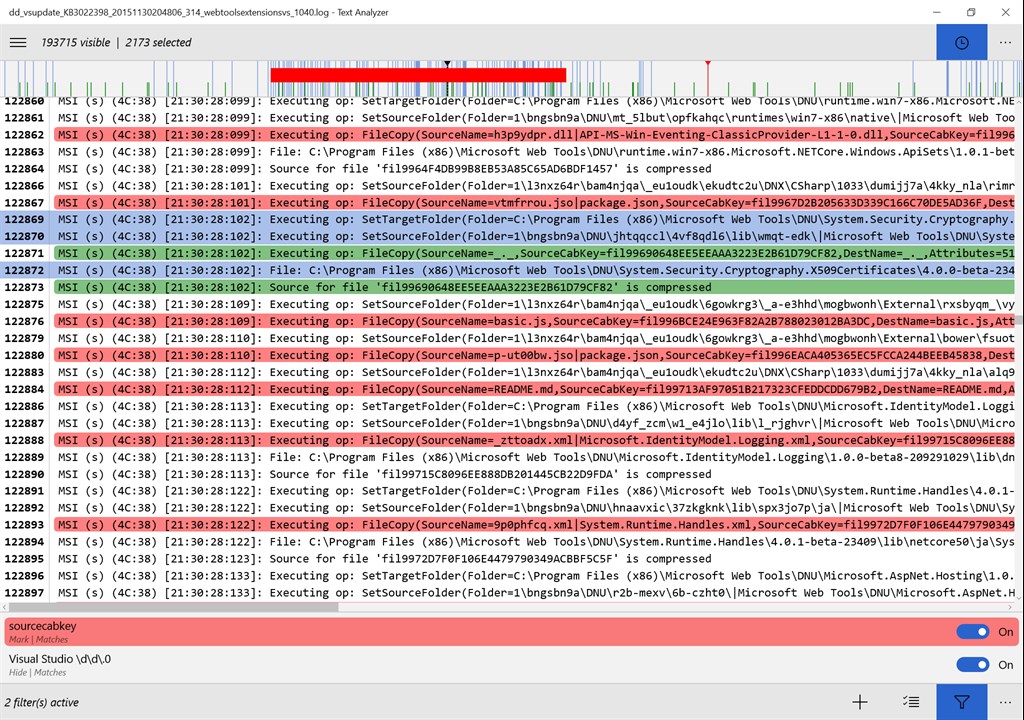Image resolution: width=1024 pixels, height=720 pixels.
Task: Select line 122896 AspNet.Hosting SetTargetFolder
Action: 509,576
